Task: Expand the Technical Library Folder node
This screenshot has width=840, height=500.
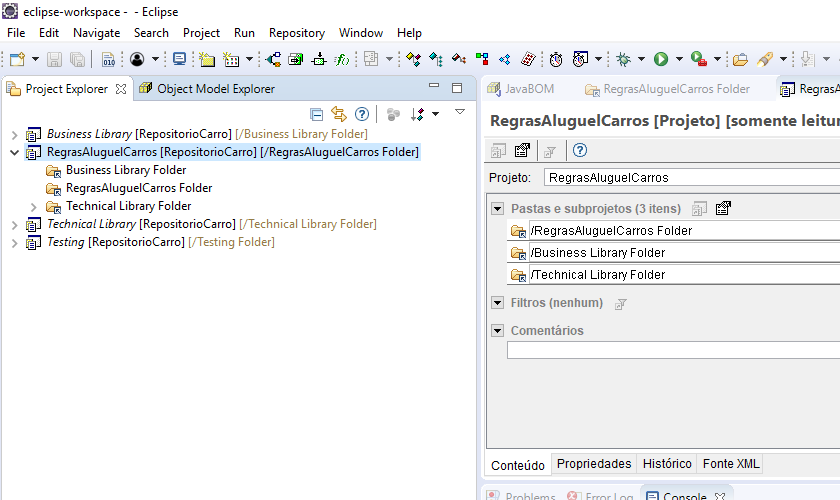Action: pos(33,207)
